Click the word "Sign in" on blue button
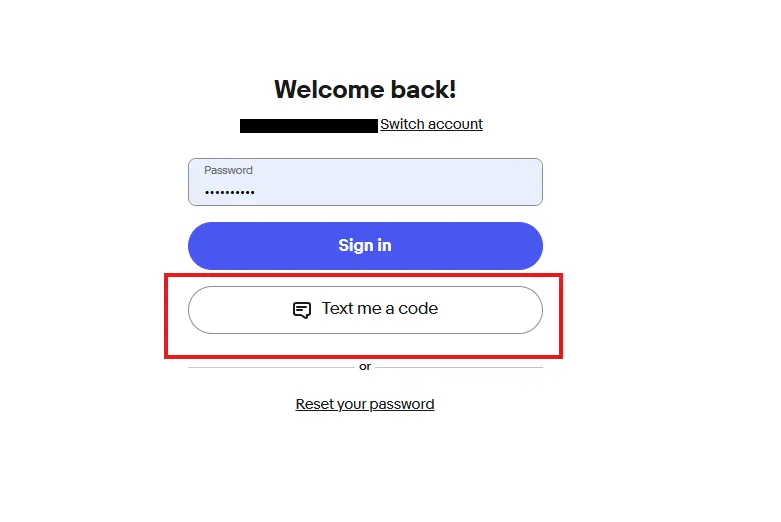781x522 pixels. click(365, 246)
